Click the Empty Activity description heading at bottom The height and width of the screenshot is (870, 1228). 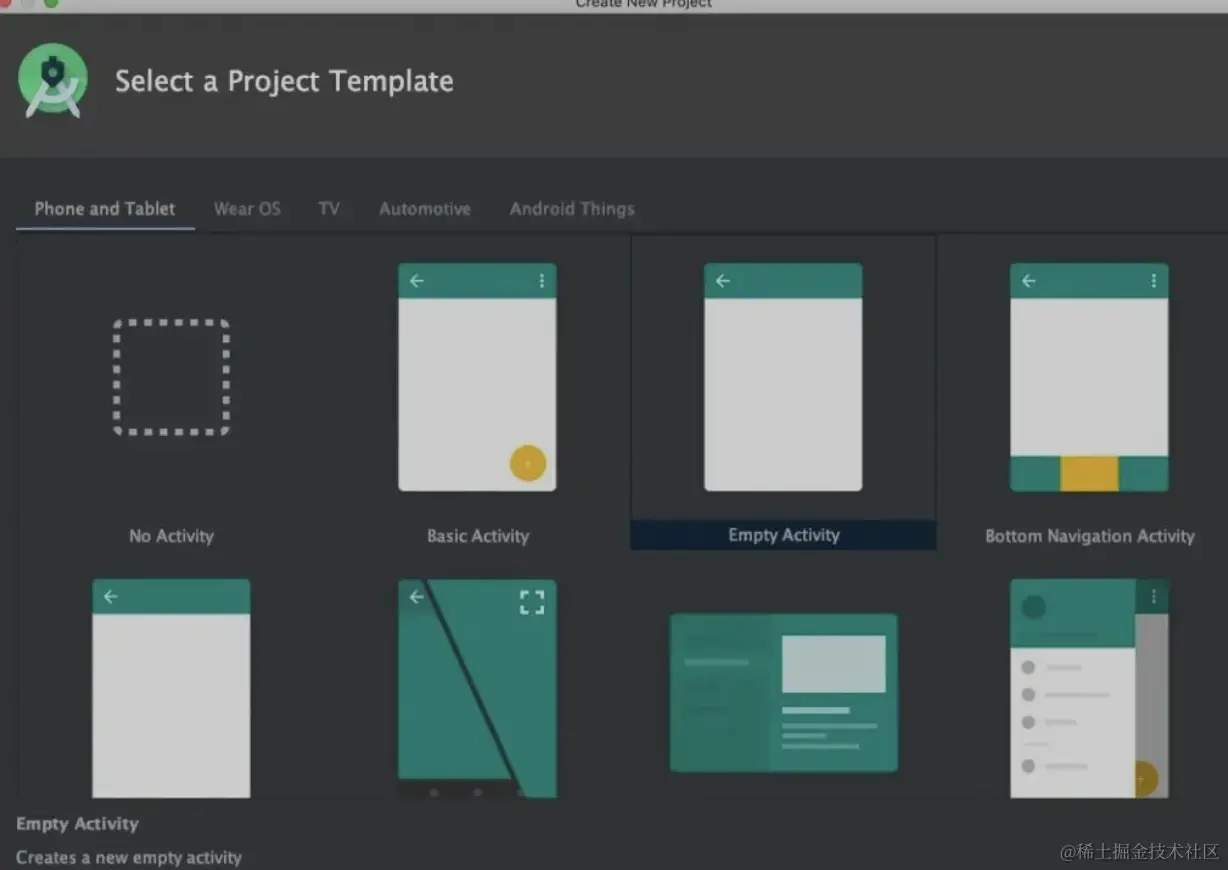[x=77, y=824]
